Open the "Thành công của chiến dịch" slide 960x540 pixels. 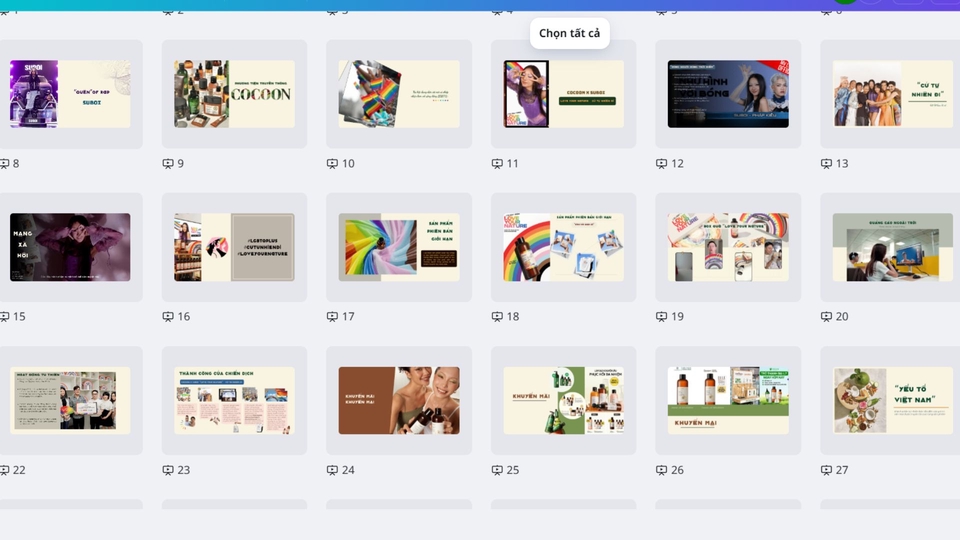(x=234, y=400)
